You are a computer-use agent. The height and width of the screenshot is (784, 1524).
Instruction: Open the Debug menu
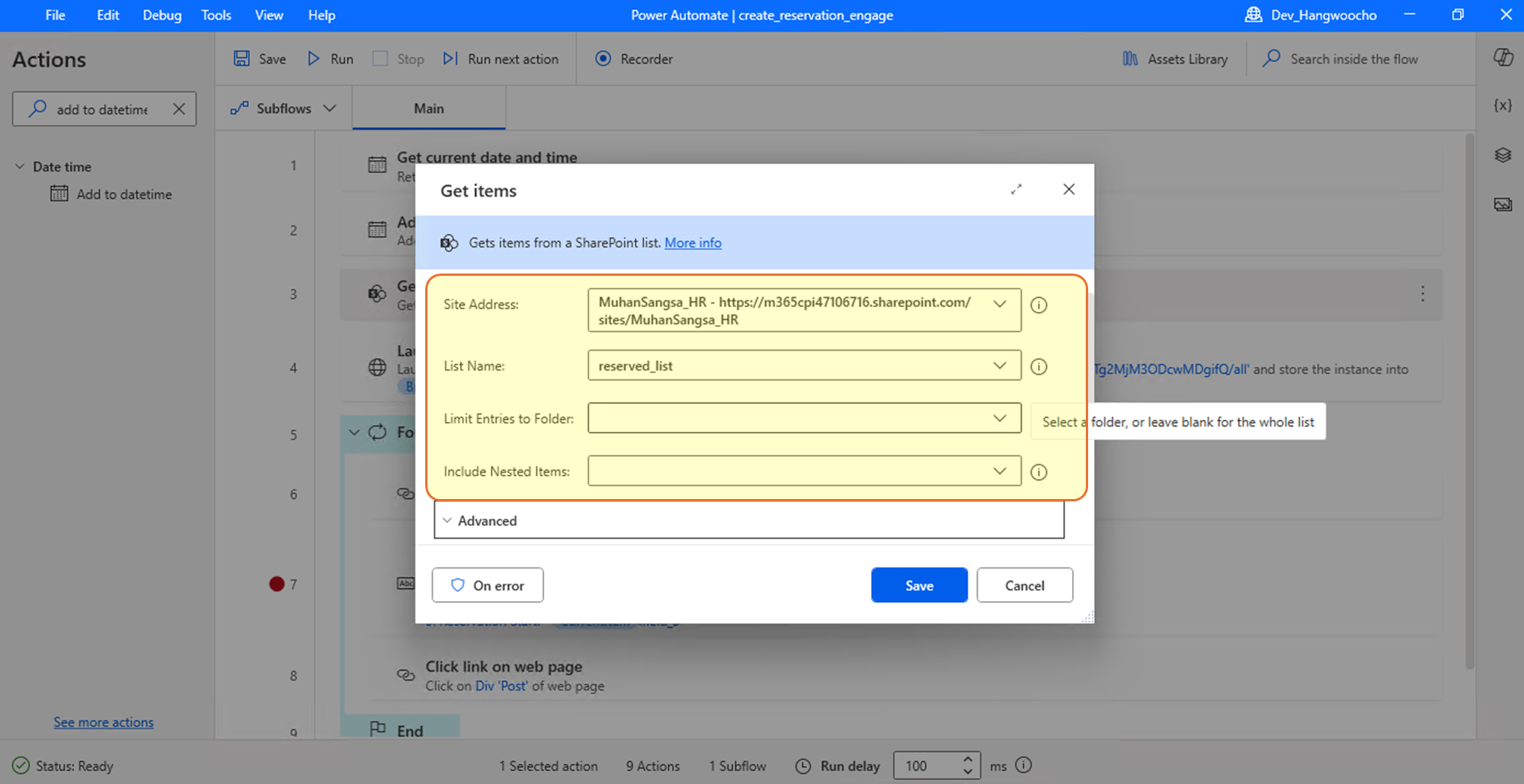[162, 15]
